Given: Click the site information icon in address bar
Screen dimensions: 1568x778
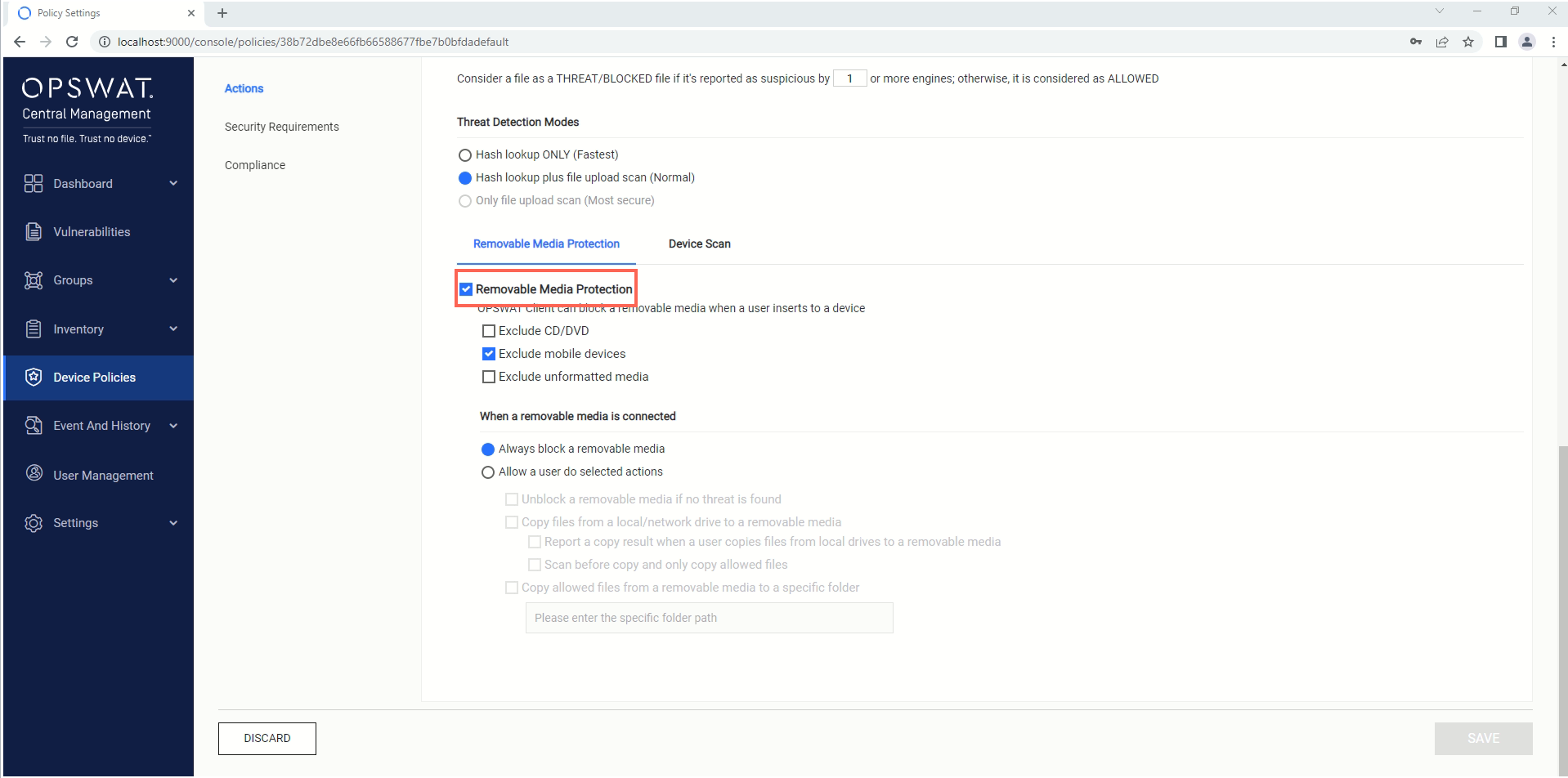Looking at the screenshot, I should pyautogui.click(x=105, y=42).
